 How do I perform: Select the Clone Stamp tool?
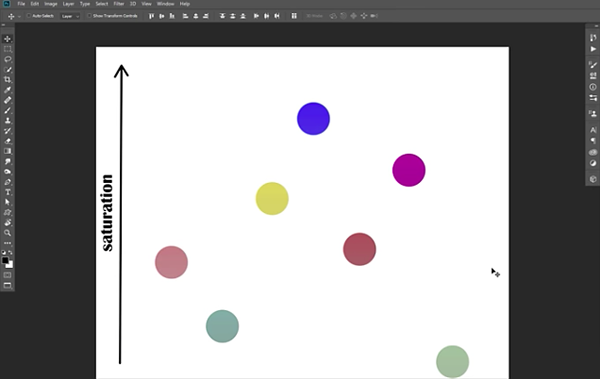pos(7,121)
